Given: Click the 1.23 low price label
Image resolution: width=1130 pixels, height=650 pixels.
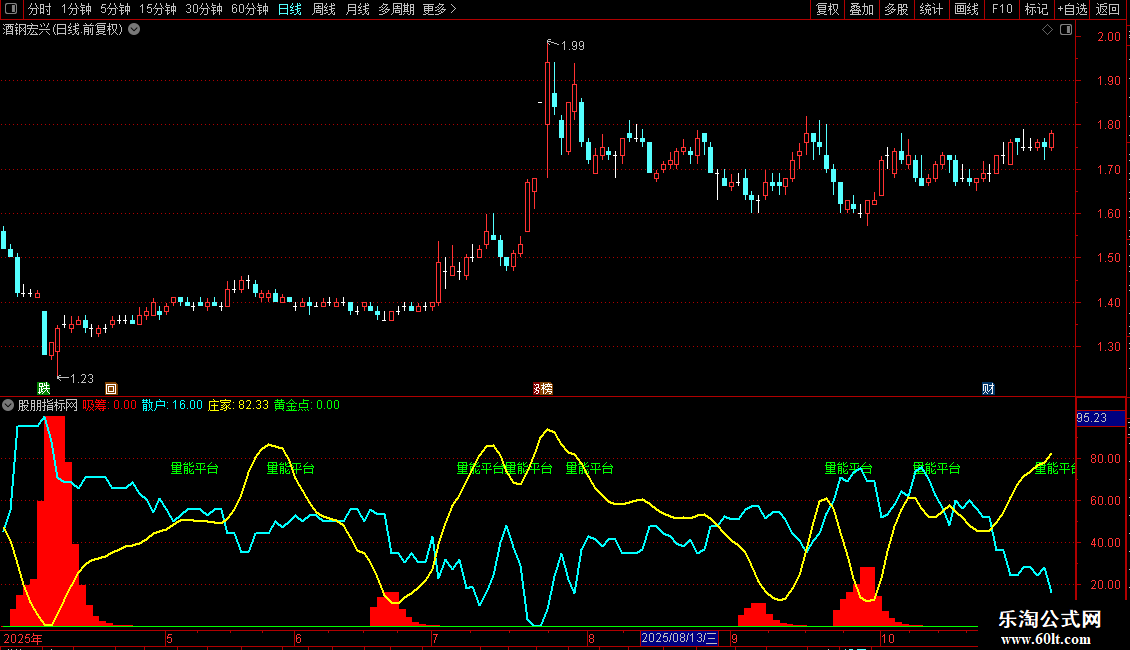Looking at the screenshot, I should click(81, 378).
